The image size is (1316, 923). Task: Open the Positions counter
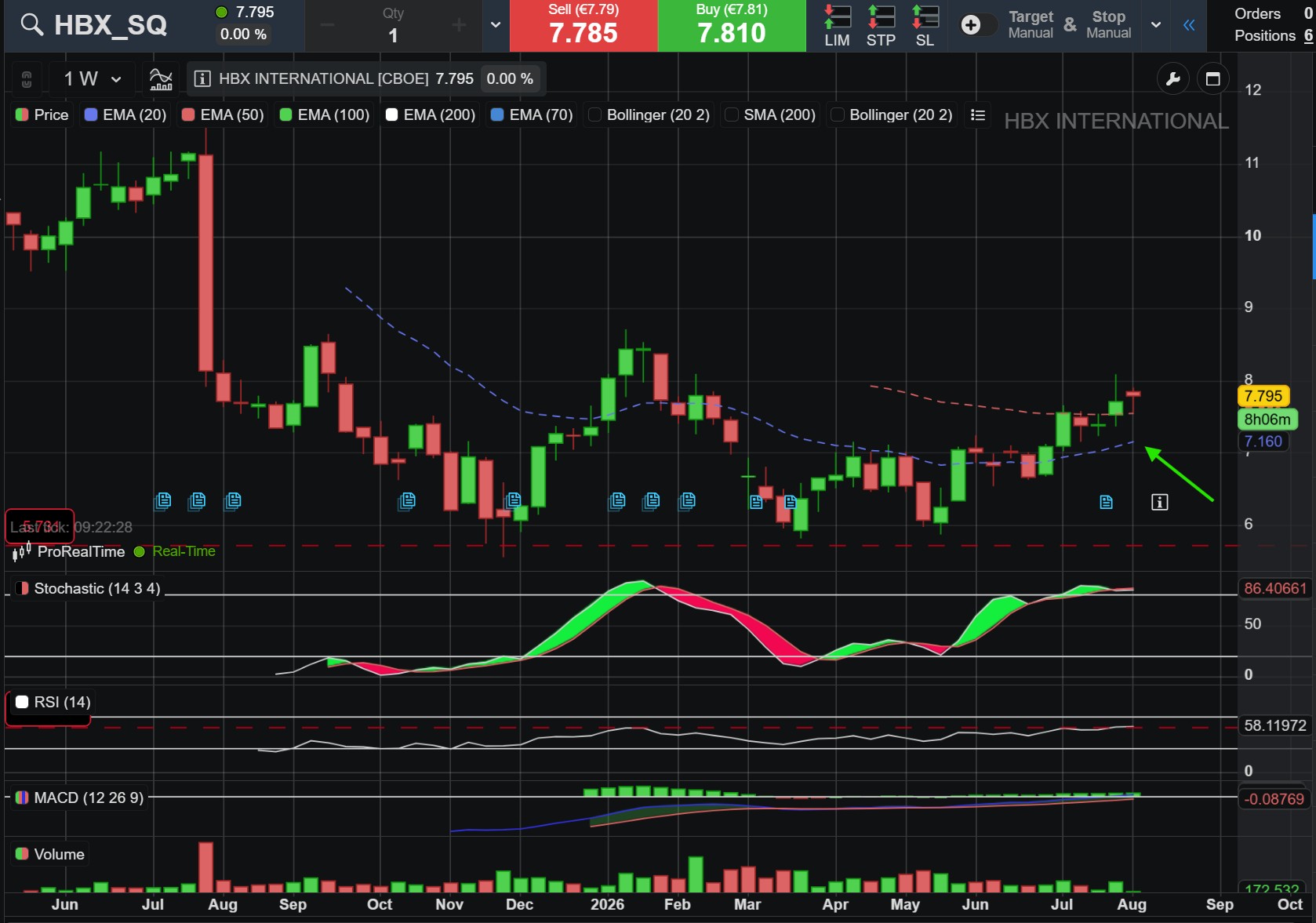click(1273, 35)
